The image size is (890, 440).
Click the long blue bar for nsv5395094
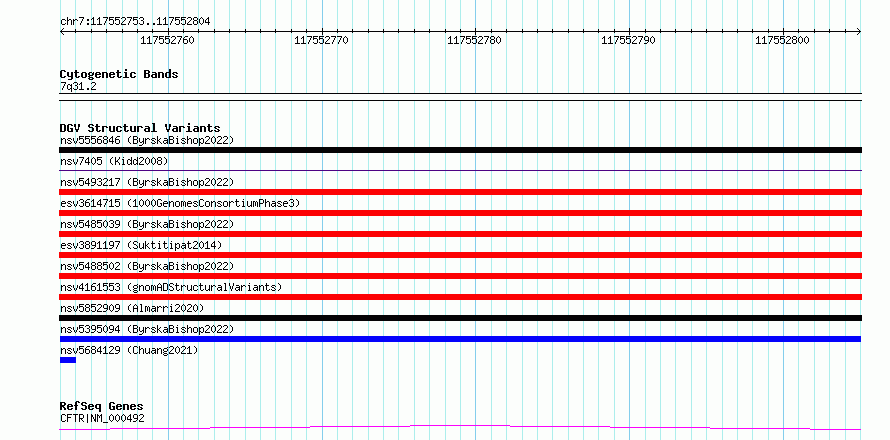[460, 339]
